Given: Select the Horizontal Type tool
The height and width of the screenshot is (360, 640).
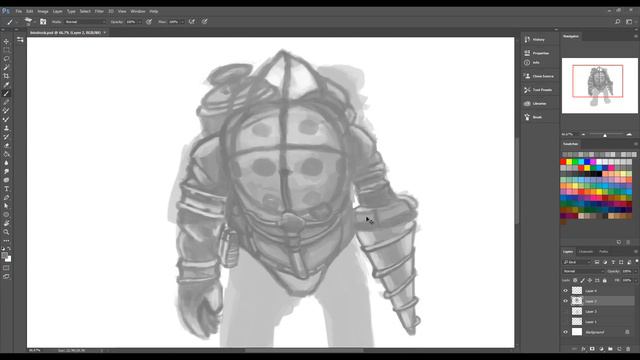Looking at the screenshot, I should point(6,189).
